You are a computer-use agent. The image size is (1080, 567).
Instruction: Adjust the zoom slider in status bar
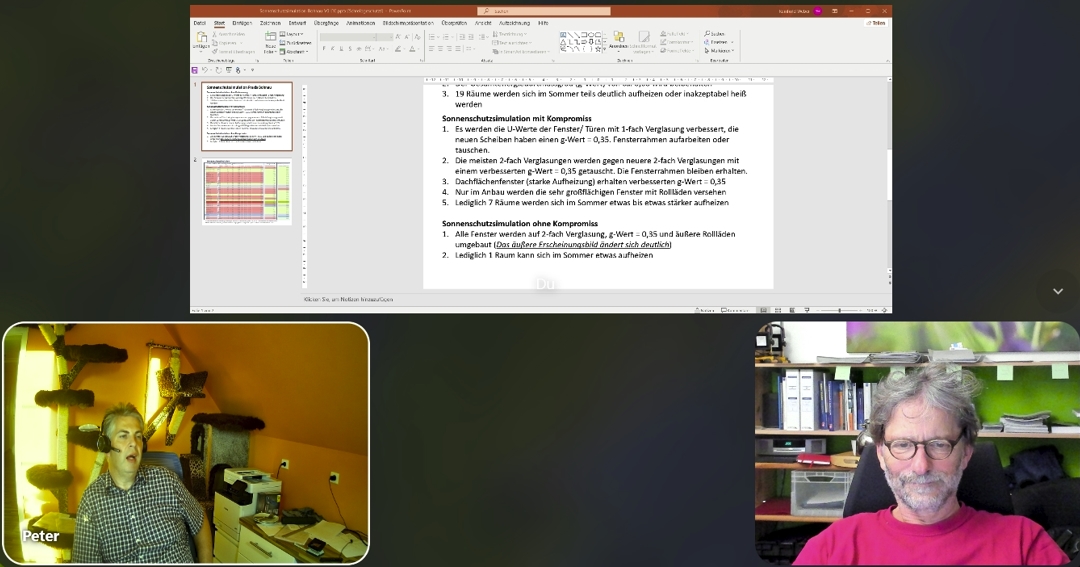tap(840, 310)
